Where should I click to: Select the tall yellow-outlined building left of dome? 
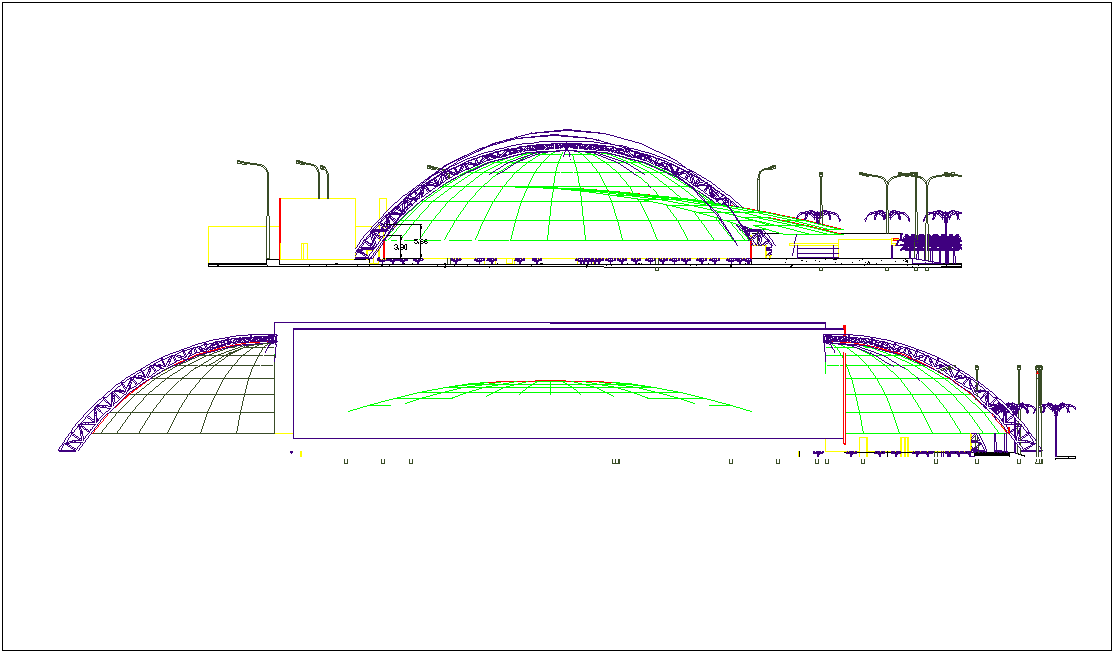pyautogui.click(x=318, y=230)
